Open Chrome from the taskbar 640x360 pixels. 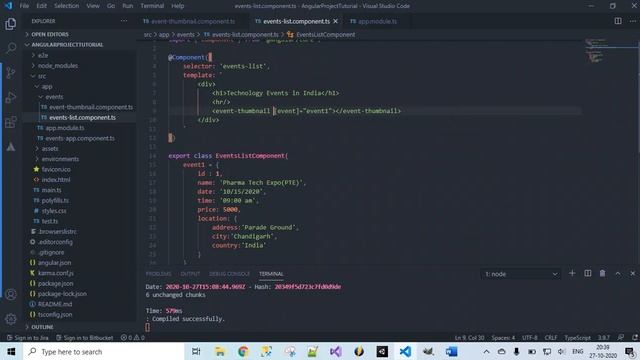(243, 351)
